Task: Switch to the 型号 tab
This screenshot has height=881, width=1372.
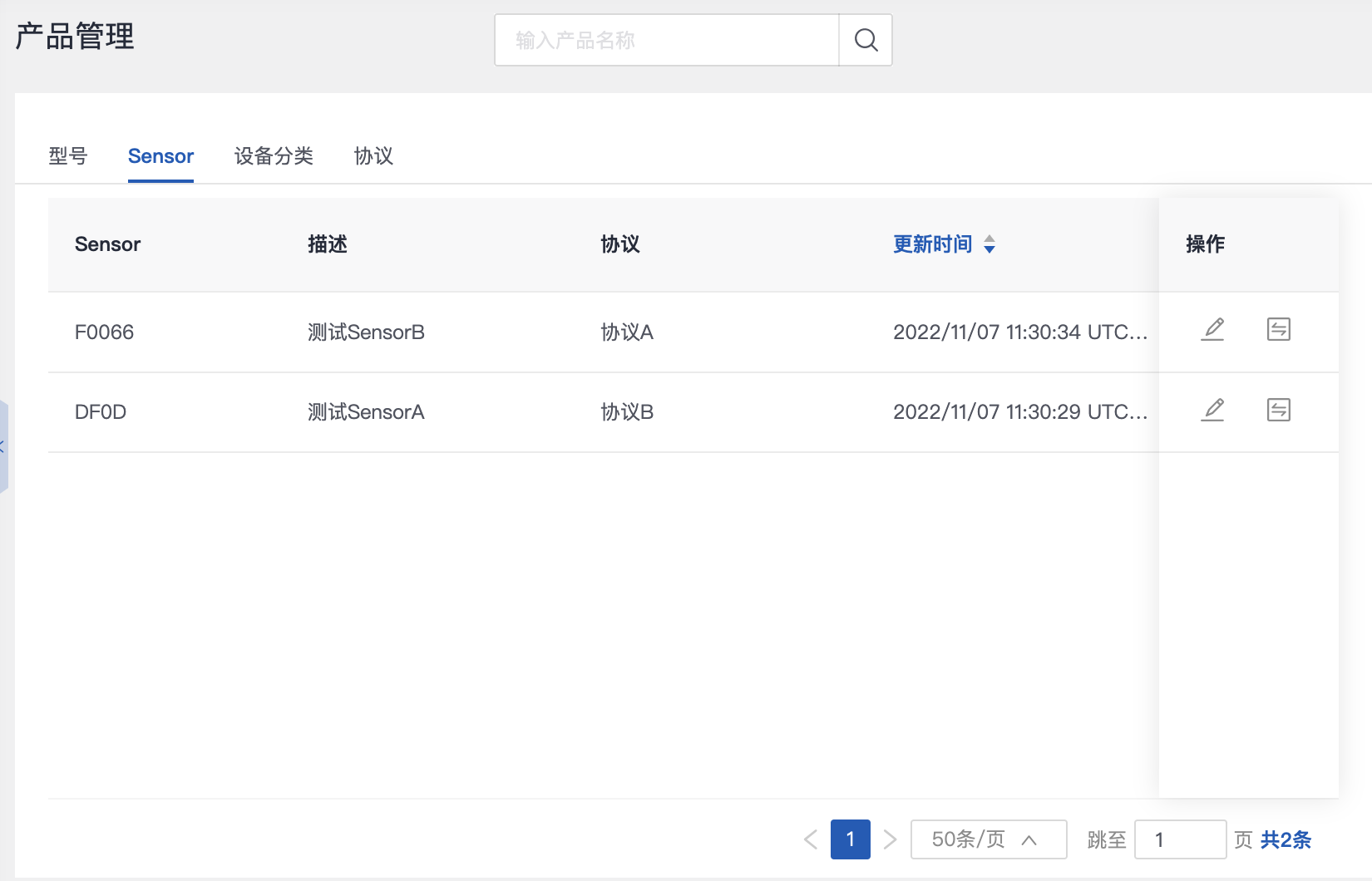Action: click(68, 156)
